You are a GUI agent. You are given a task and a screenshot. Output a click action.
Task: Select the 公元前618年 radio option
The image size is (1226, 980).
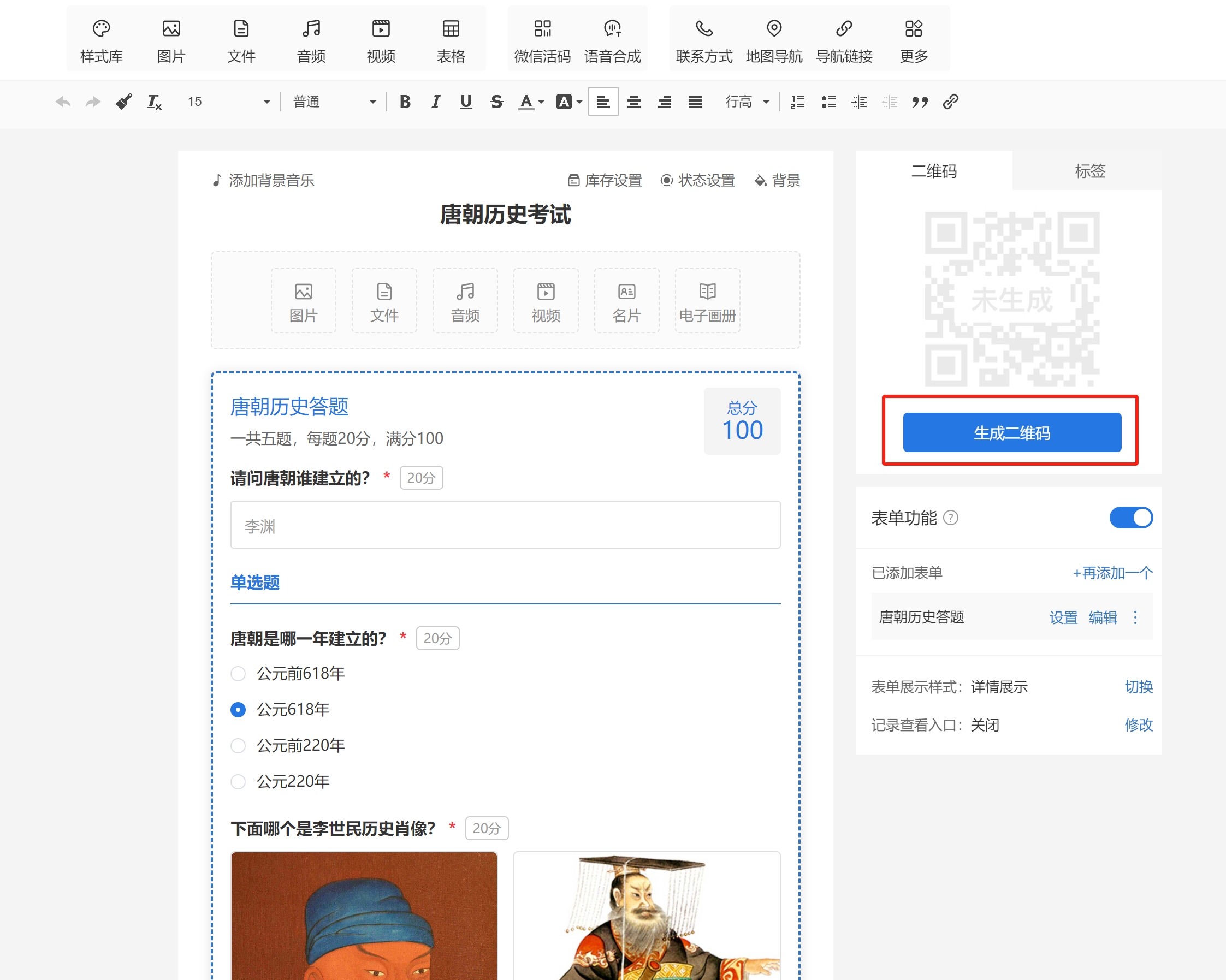click(x=238, y=674)
